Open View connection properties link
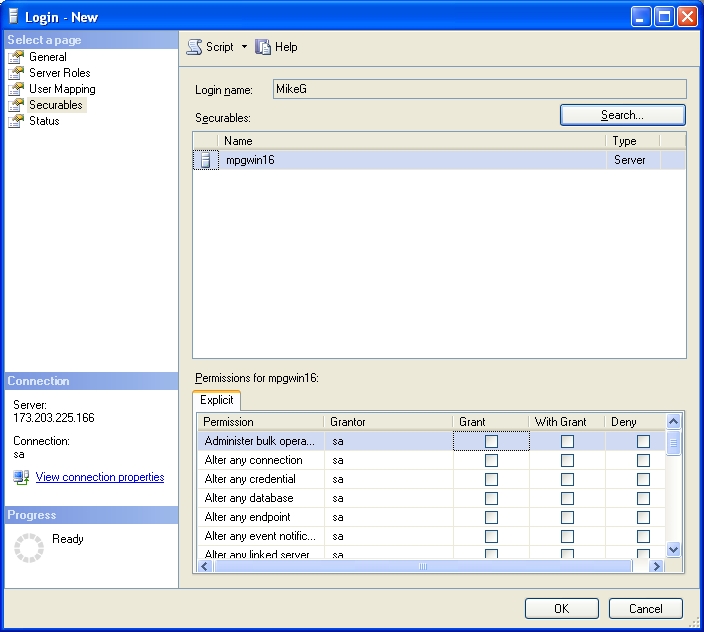Viewport: 704px width, 632px height. (x=100, y=478)
